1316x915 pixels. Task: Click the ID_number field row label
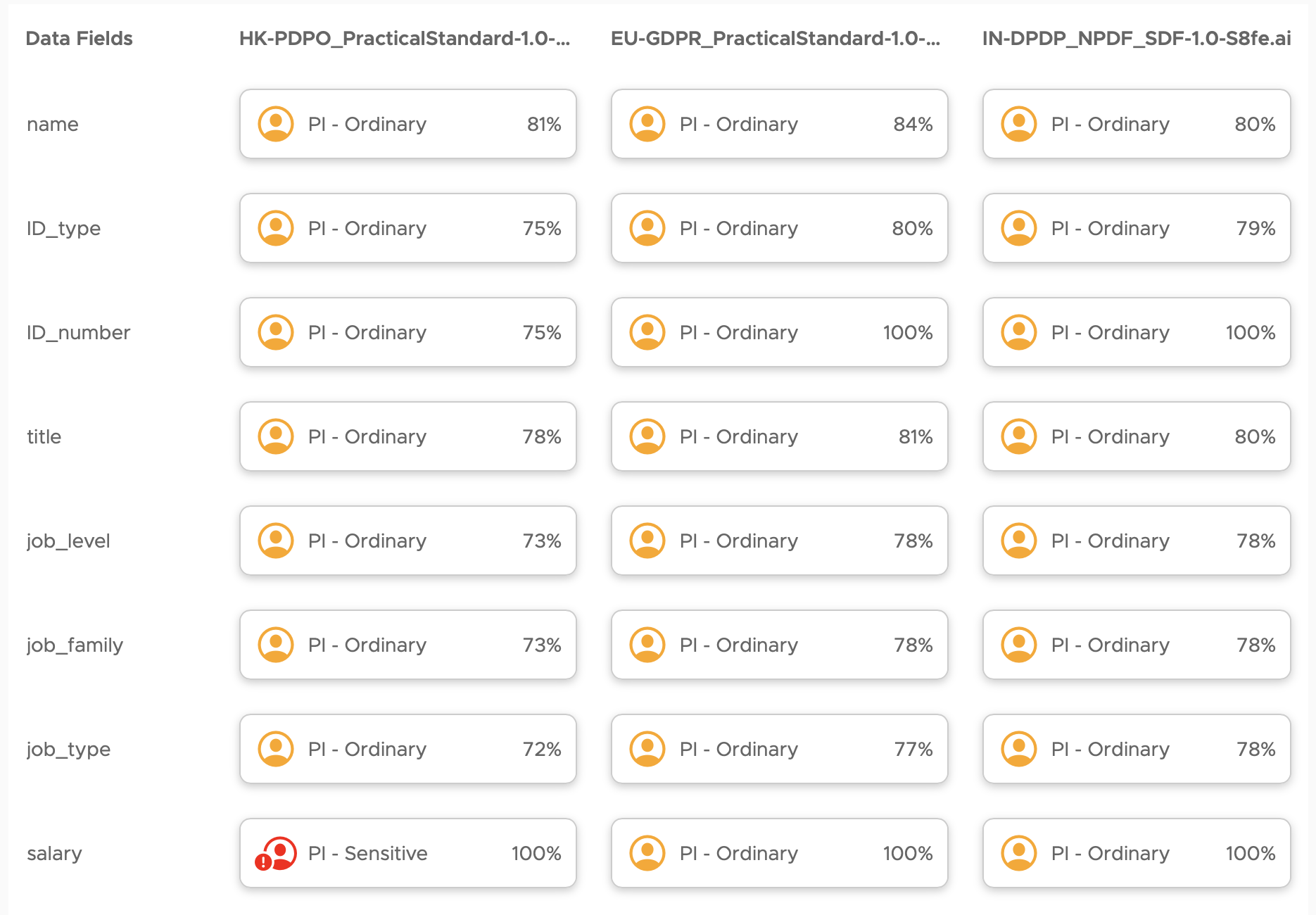tap(78, 332)
